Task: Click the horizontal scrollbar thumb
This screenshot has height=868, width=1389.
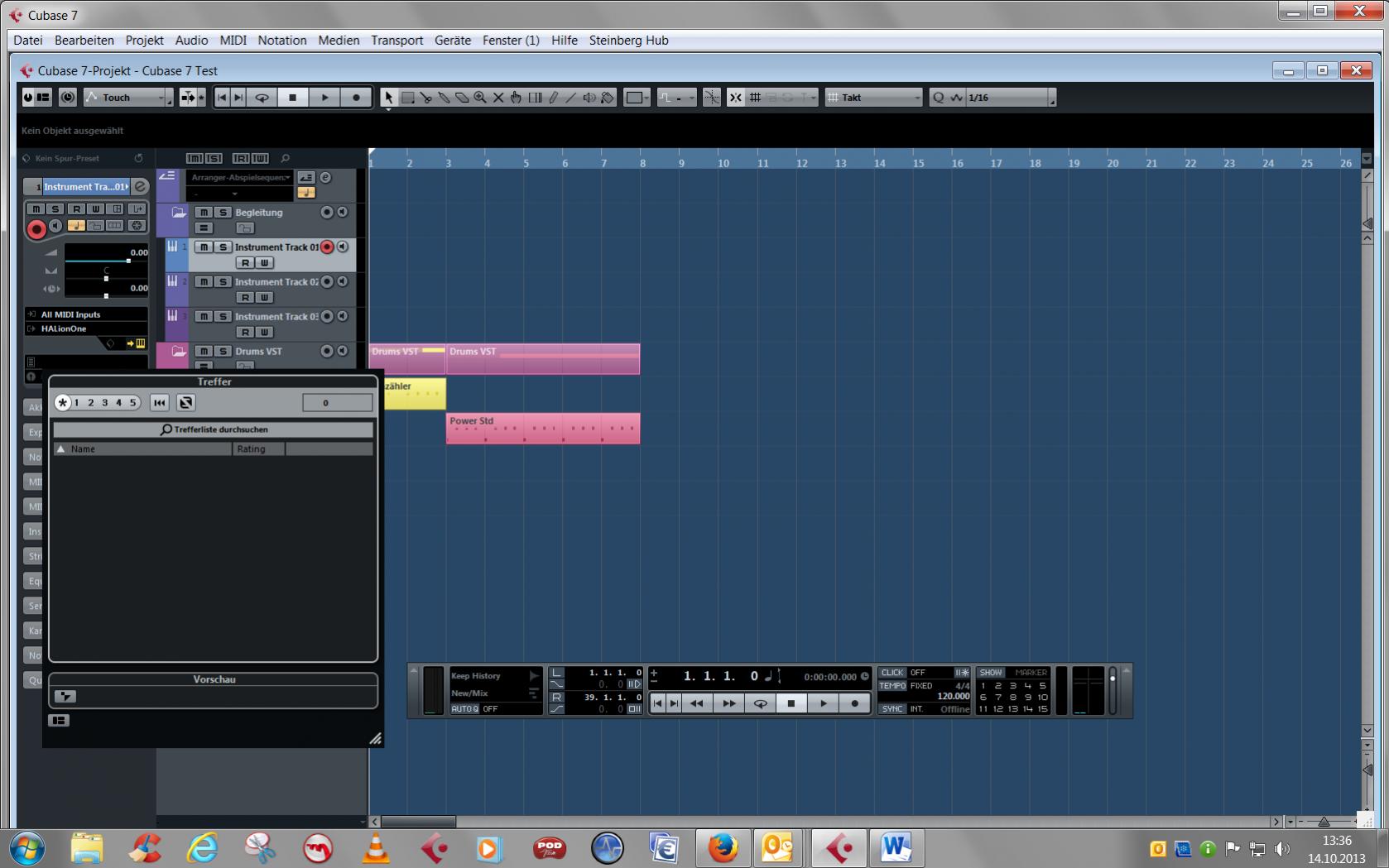Action: click(x=418, y=822)
